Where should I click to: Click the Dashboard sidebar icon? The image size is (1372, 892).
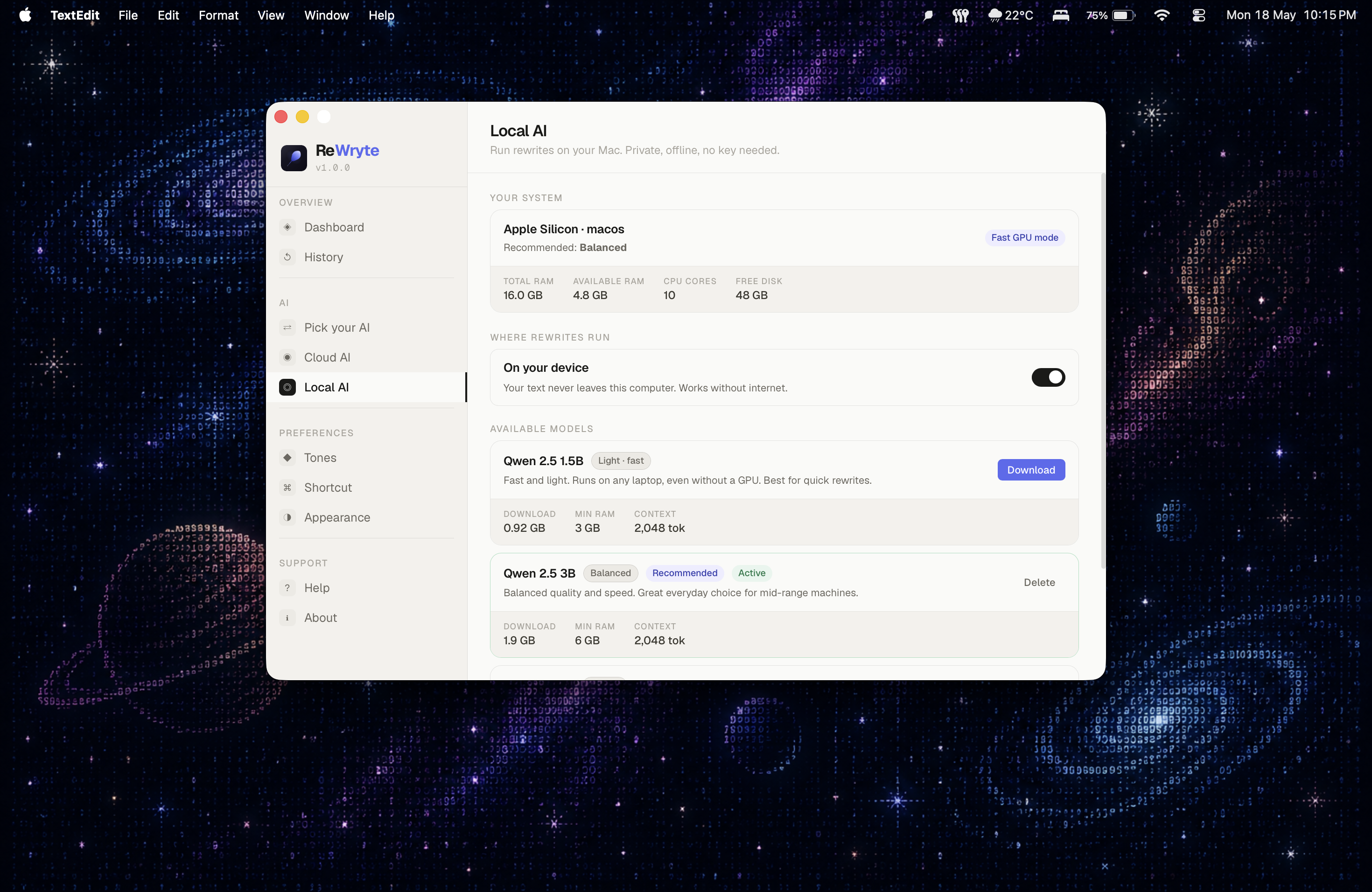point(287,227)
